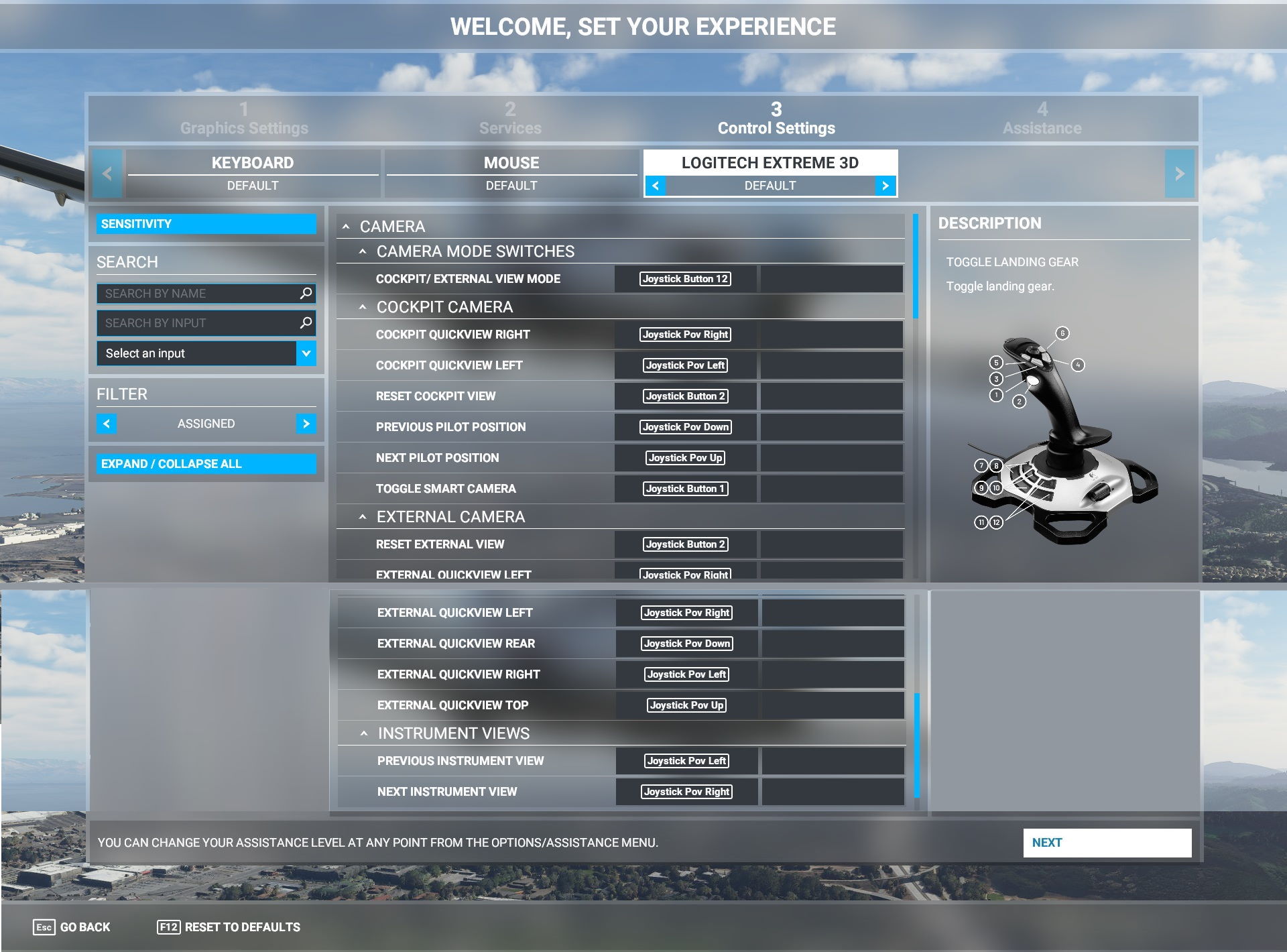This screenshot has width=1287, height=952.
Task: Click empty secondary slot for TOGGLE SMART CAMERA
Action: [831, 489]
